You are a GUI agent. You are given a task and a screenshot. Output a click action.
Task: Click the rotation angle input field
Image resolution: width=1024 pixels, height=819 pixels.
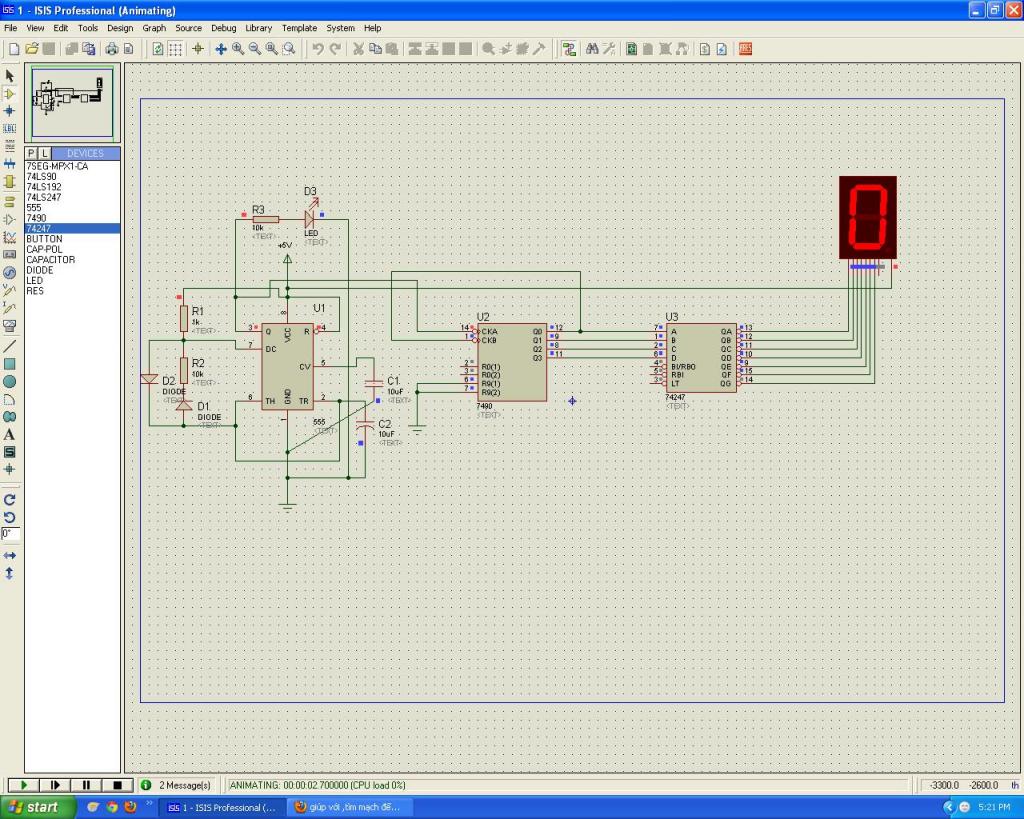(x=10, y=534)
